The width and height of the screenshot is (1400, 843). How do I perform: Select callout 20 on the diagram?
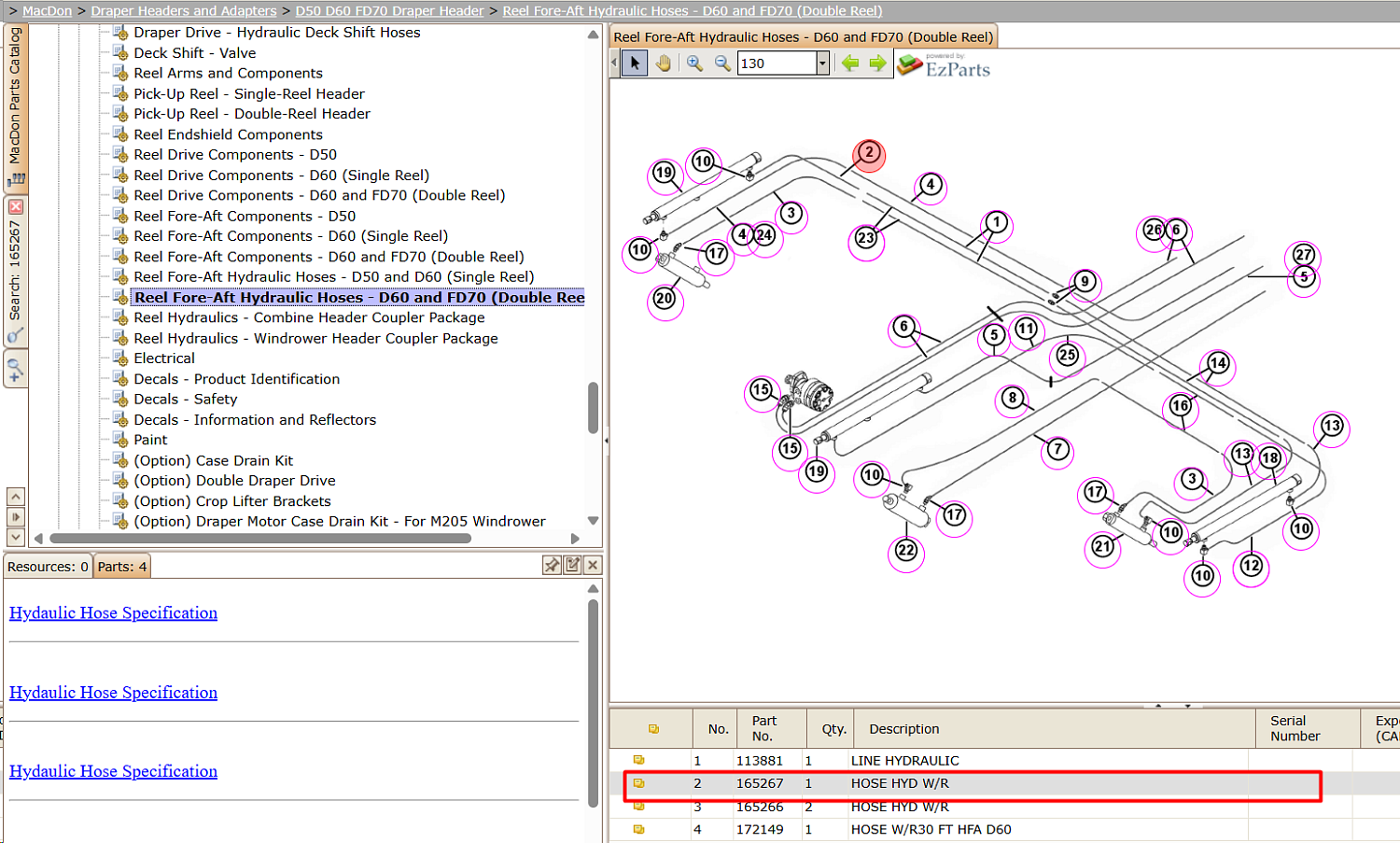point(664,299)
